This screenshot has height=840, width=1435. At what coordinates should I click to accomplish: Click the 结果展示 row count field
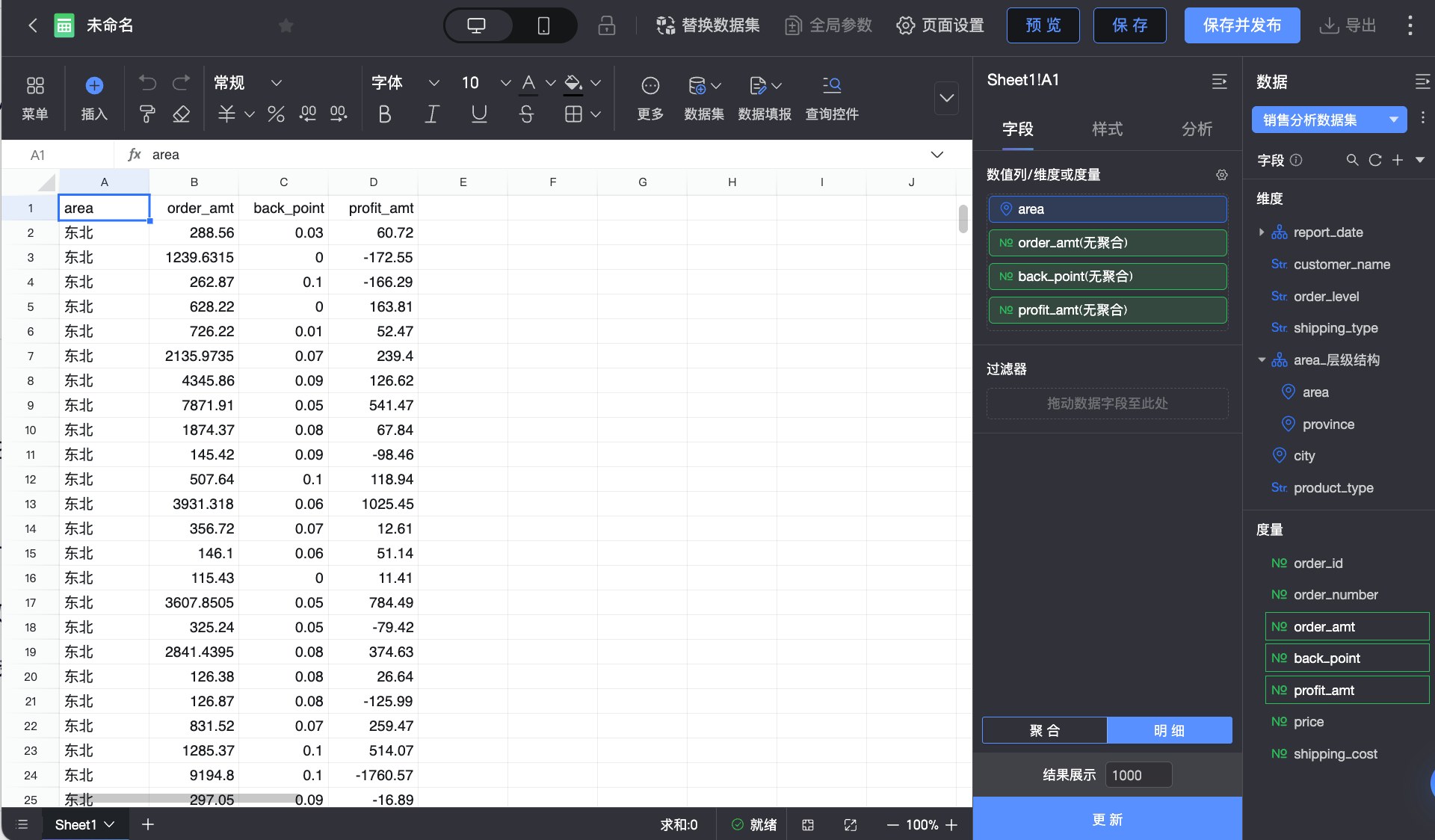[1138, 775]
